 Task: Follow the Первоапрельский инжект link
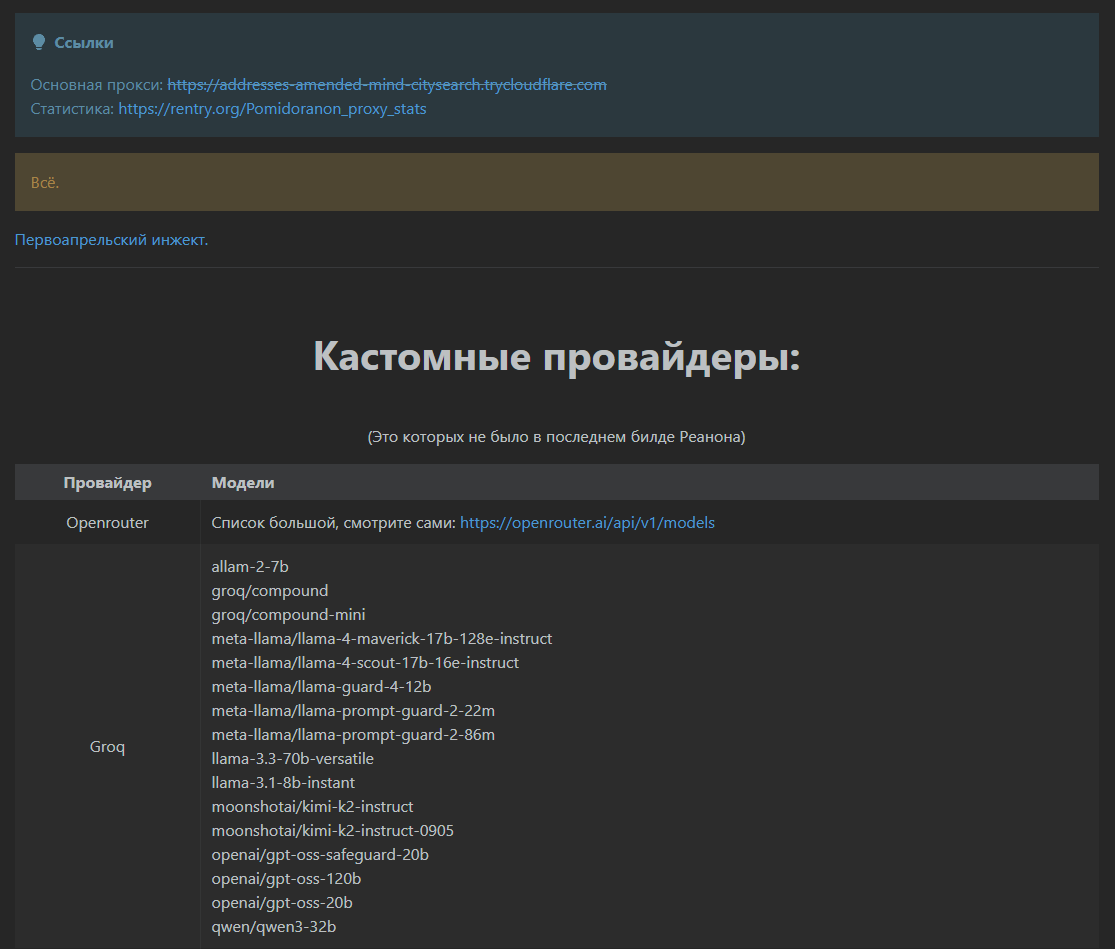pos(112,240)
